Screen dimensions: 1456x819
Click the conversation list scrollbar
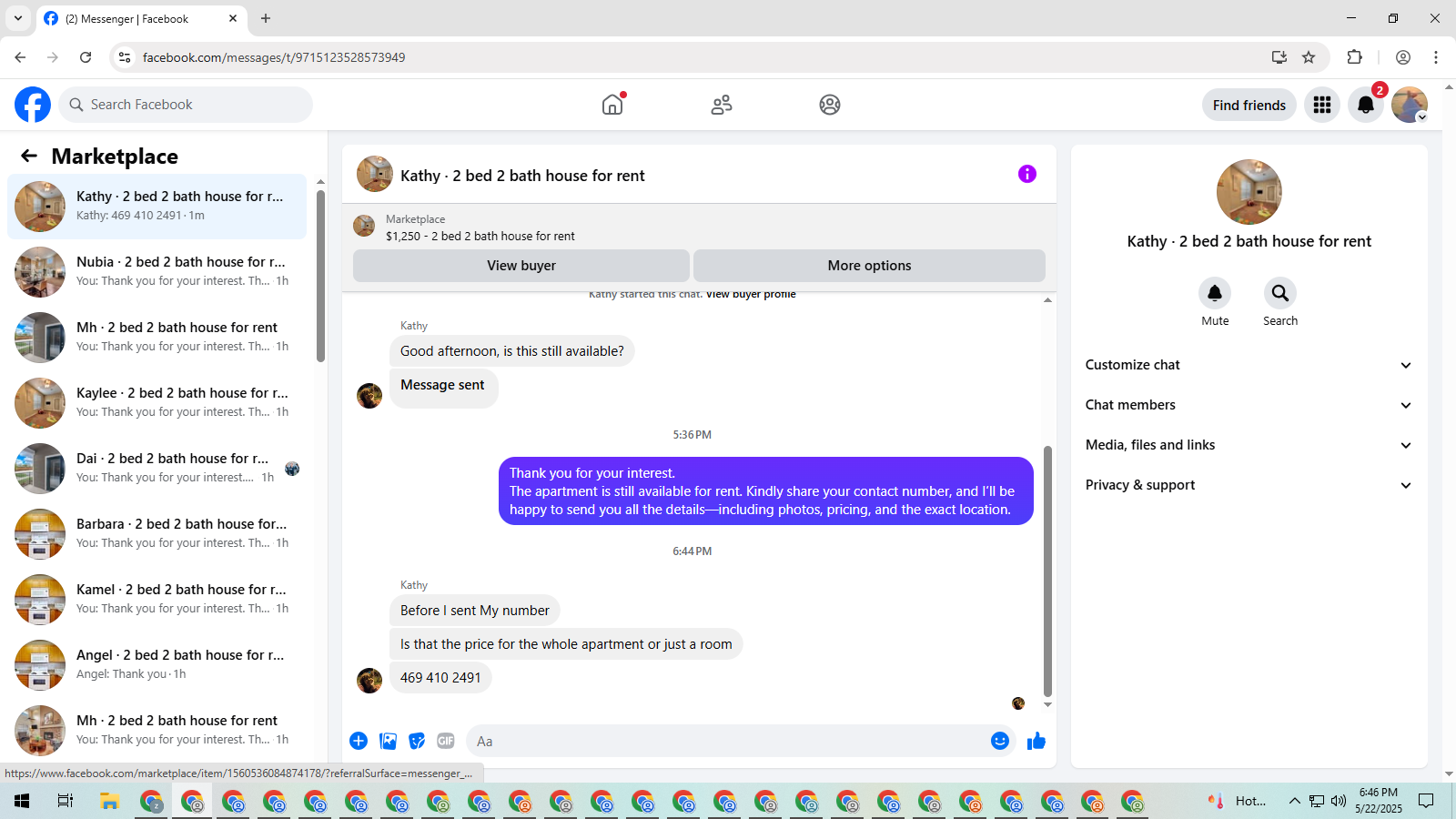point(320,276)
